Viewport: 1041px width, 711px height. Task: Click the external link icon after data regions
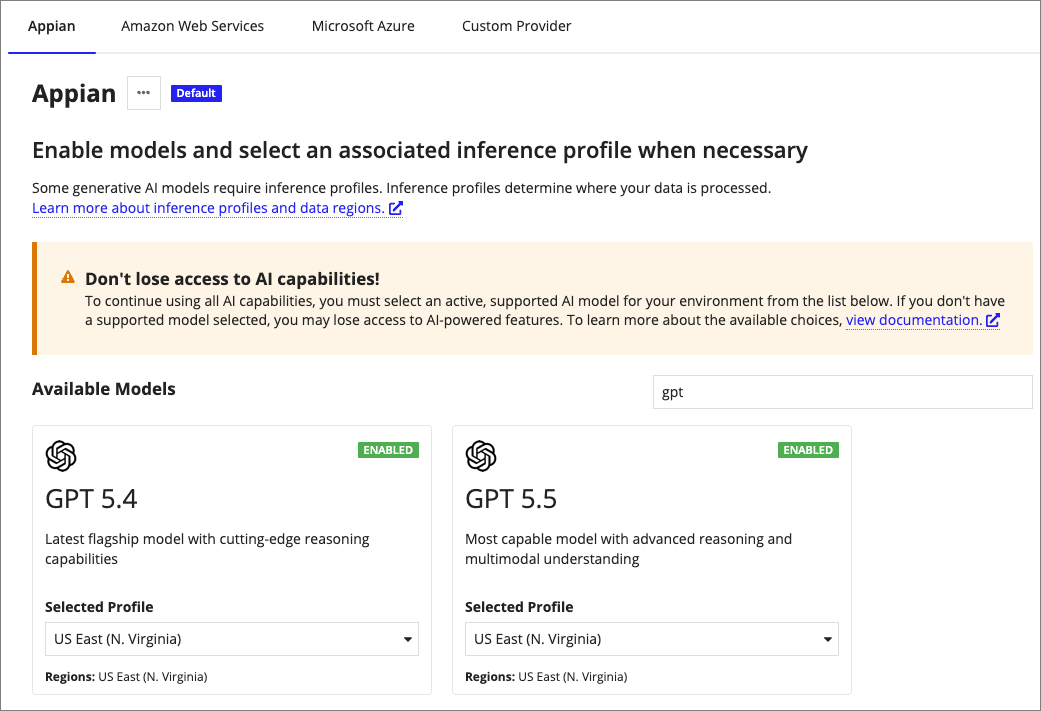pyautogui.click(x=396, y=208)
